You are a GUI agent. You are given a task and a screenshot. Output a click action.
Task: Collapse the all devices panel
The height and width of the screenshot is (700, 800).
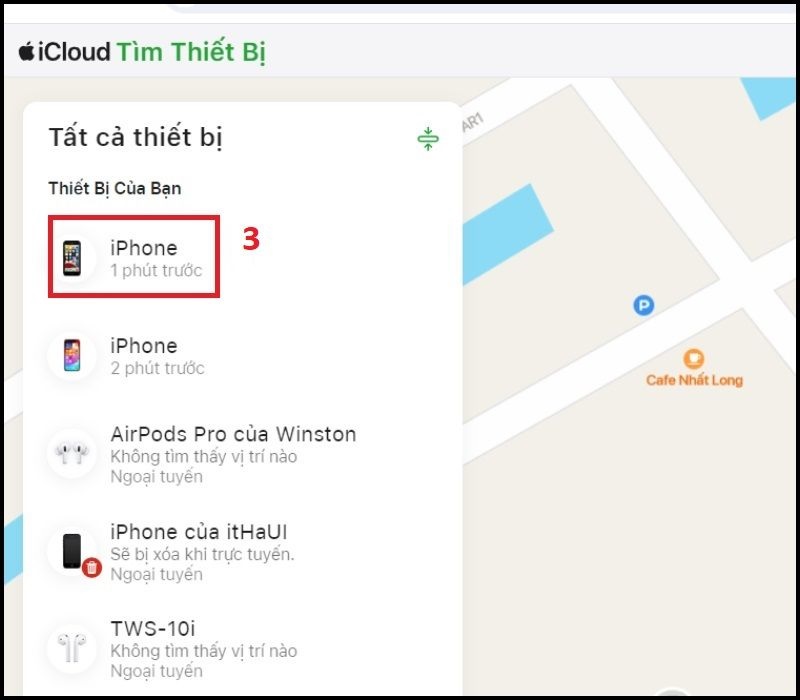point(428,139)
